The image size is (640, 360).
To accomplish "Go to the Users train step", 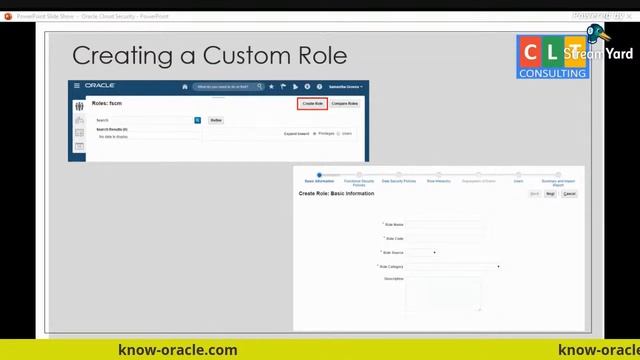I will [x=518, y=178].
